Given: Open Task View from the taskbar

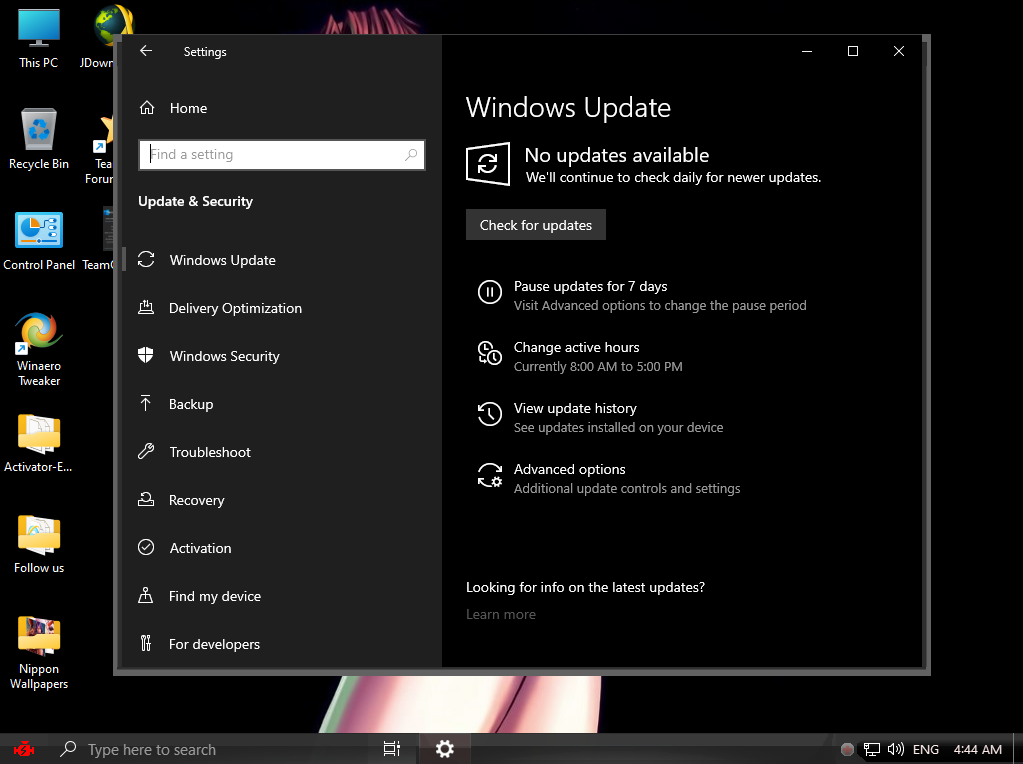Looking at the screenshot, I should [x=392, y=748].
